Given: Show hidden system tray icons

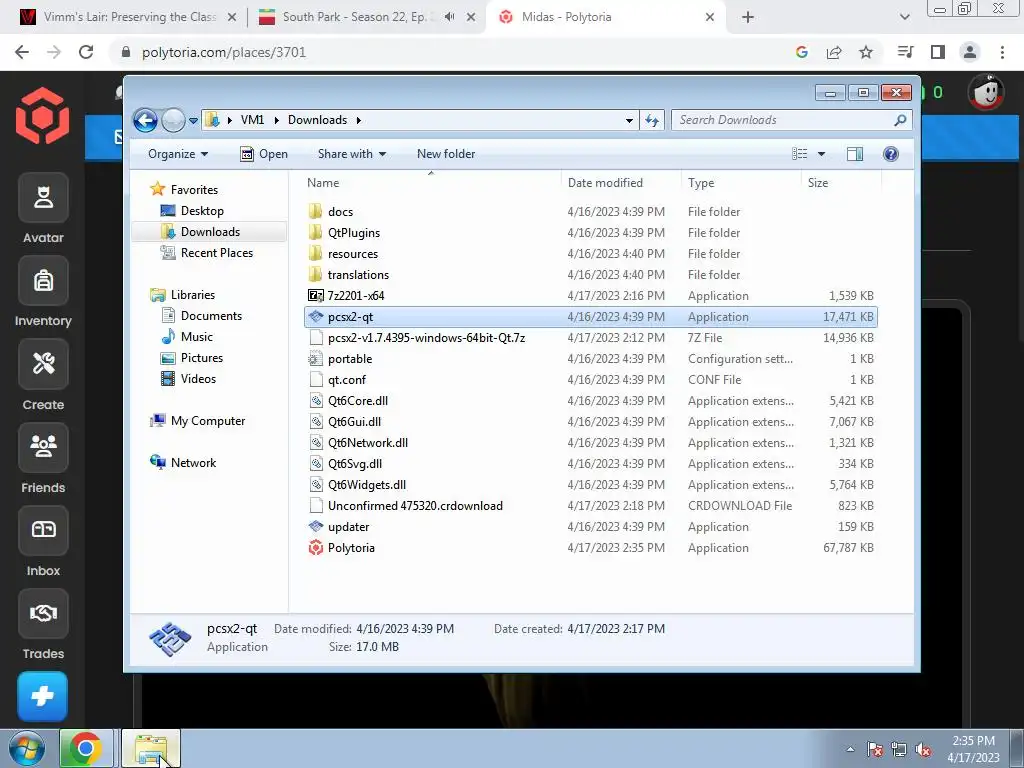Looking at the screenshot, I should (850, 750).
